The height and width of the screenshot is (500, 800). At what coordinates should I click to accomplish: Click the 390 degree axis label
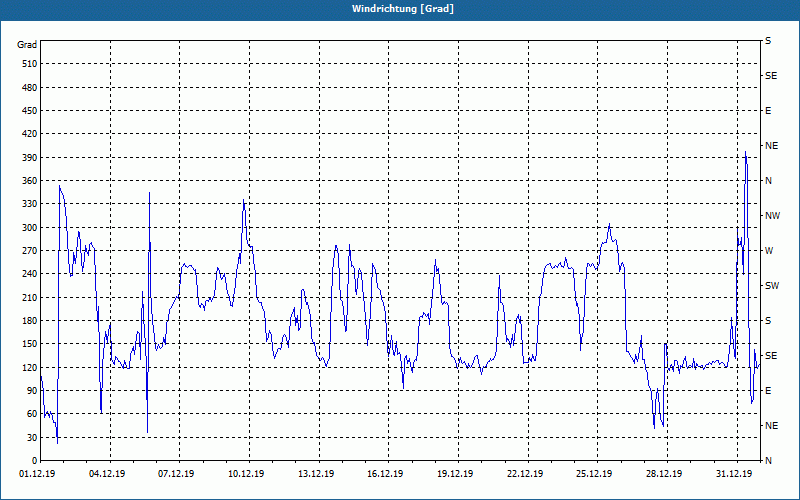[30, 157]
